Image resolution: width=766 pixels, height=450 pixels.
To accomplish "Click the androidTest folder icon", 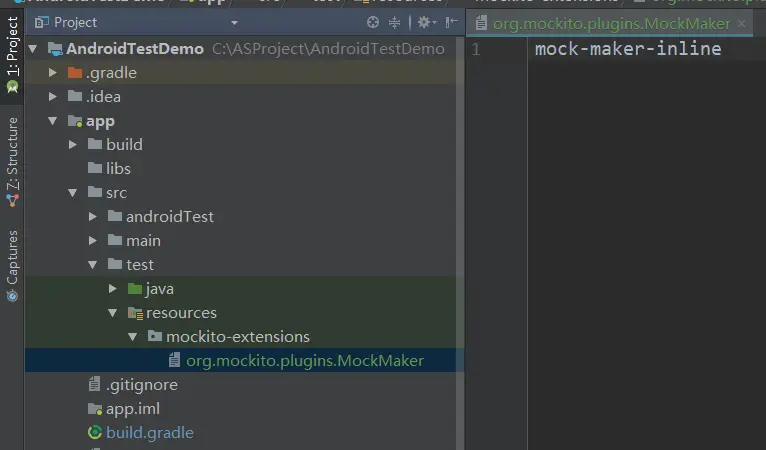I will [115, 216].
